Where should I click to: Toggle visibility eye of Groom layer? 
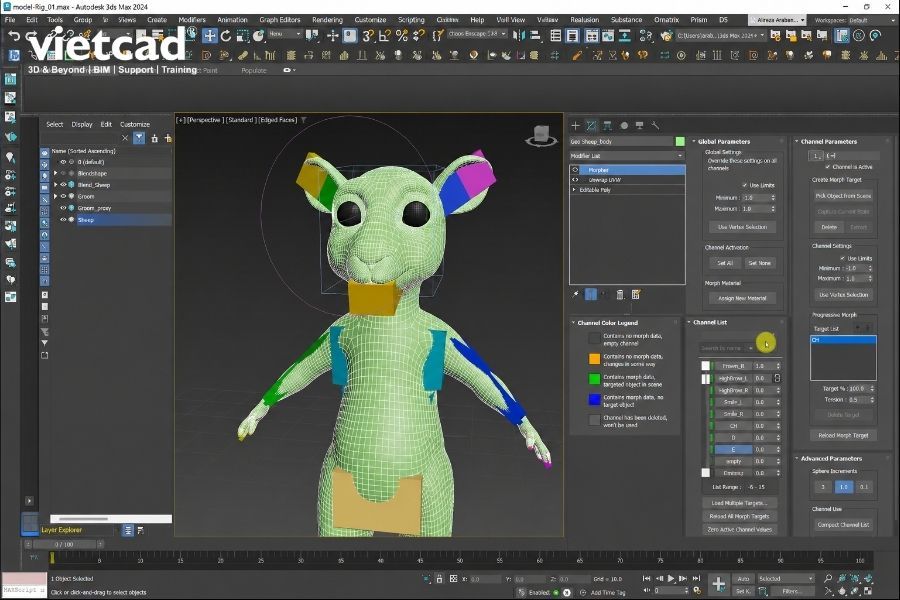click(x=64, y=196)
